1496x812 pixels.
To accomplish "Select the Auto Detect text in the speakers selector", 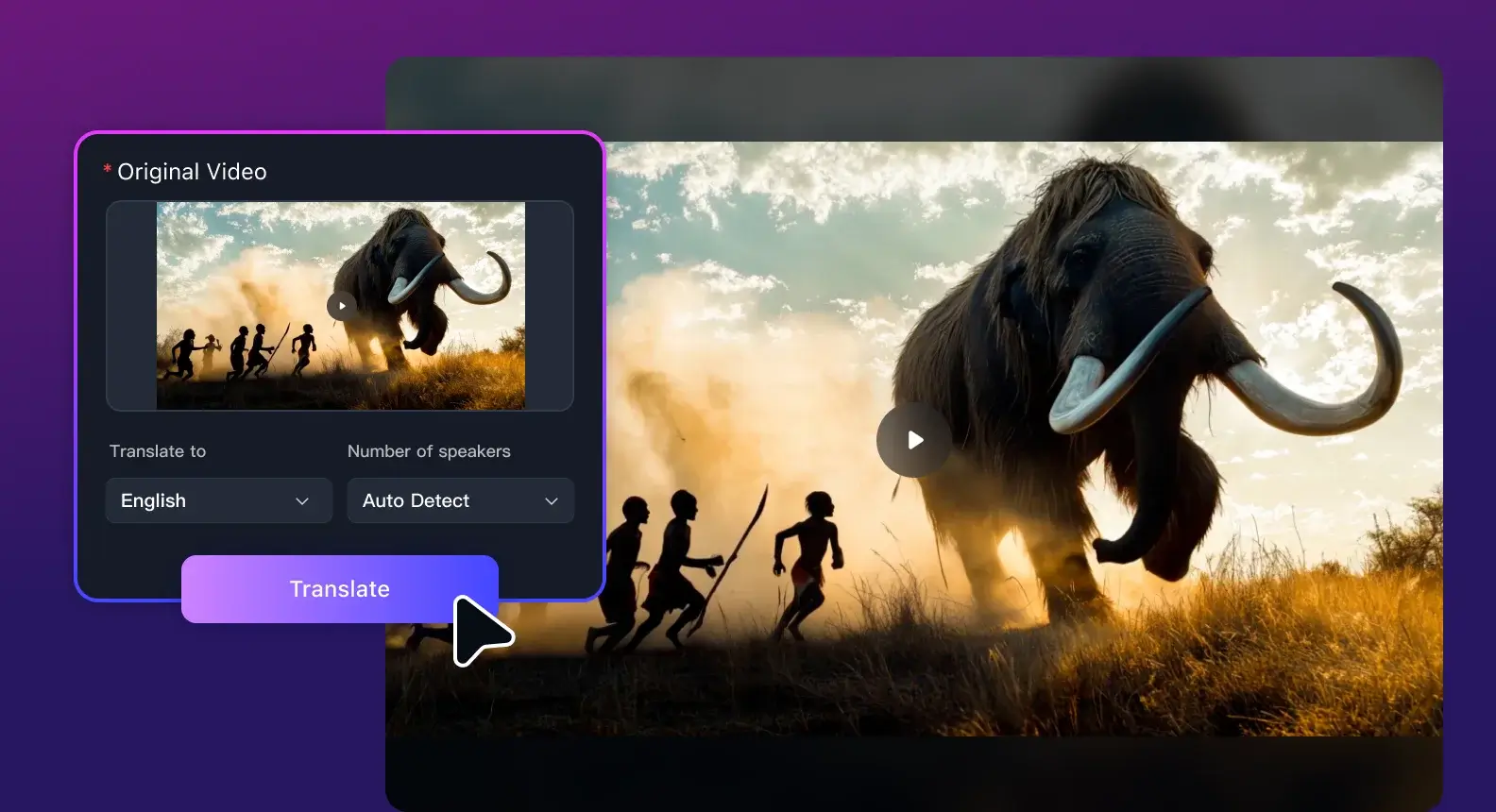I will 416,500.
